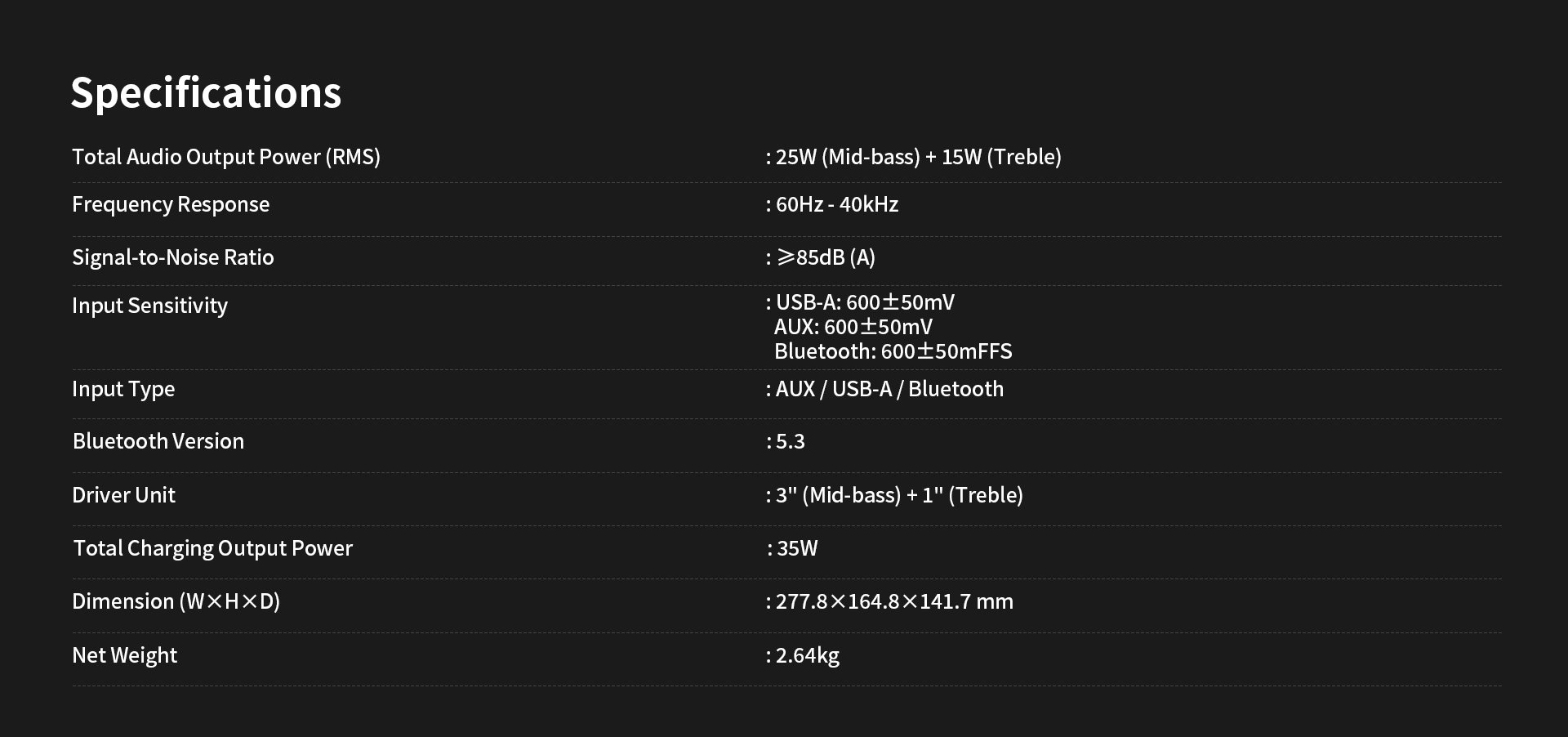Viewport: 1568px width, 737px height.
Task: Click the Driver Unit label
Action: tap(124, 495)
